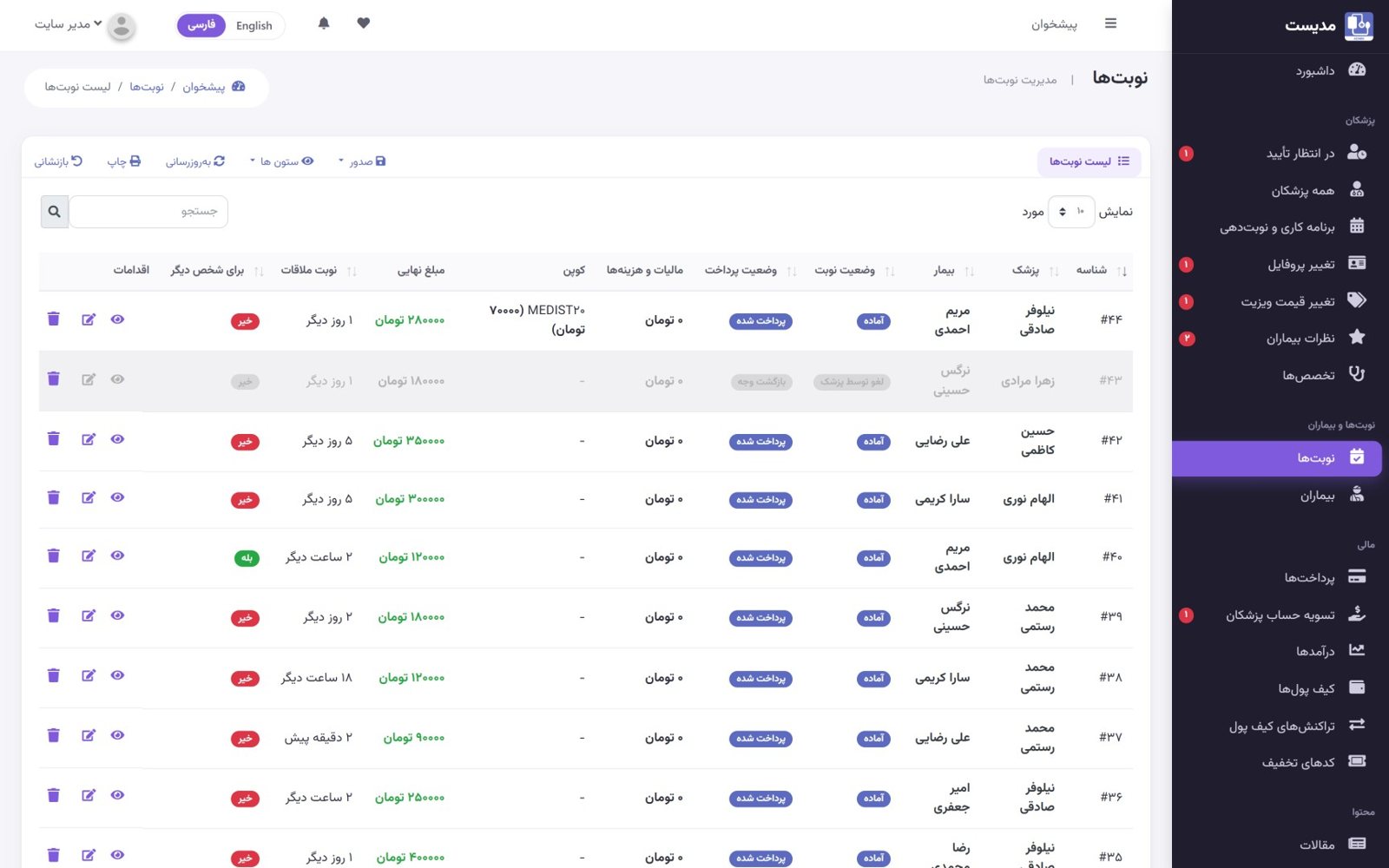Edit appointment #۴۰ using the edit icon
The height and width of the screenshot is (868, 1389).
89,556
